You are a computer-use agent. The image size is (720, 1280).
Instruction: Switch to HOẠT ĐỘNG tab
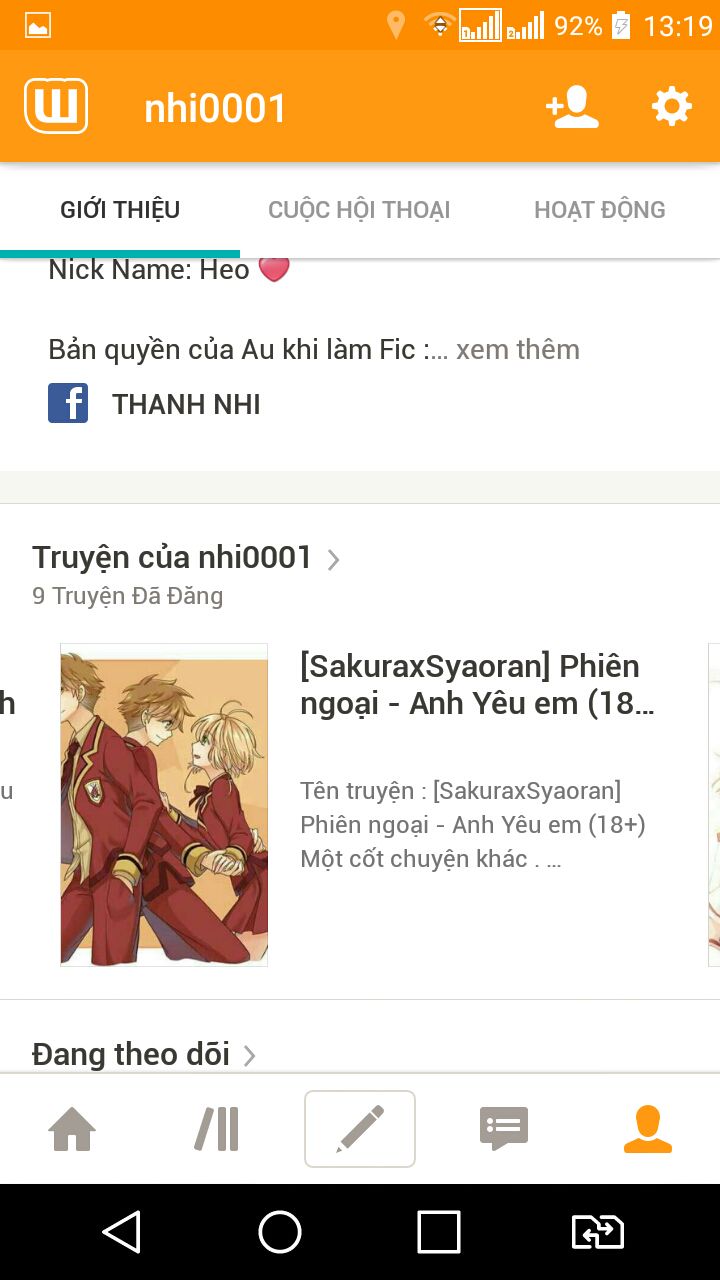(600, 210)
